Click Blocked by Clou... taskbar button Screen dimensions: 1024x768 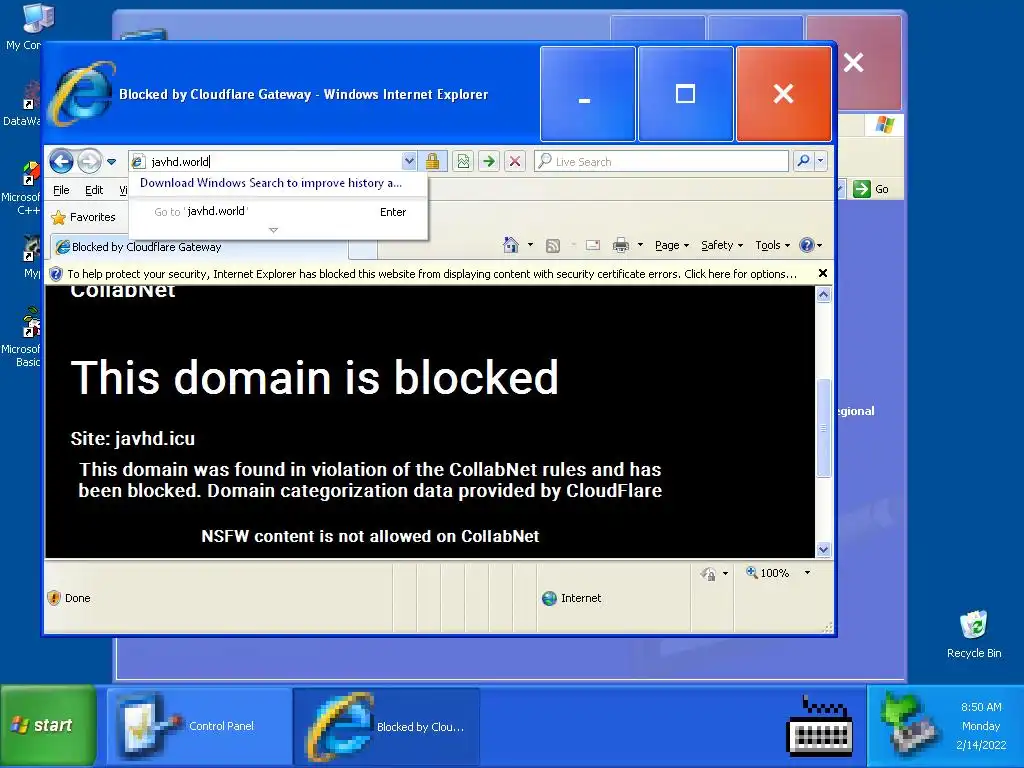387,726
